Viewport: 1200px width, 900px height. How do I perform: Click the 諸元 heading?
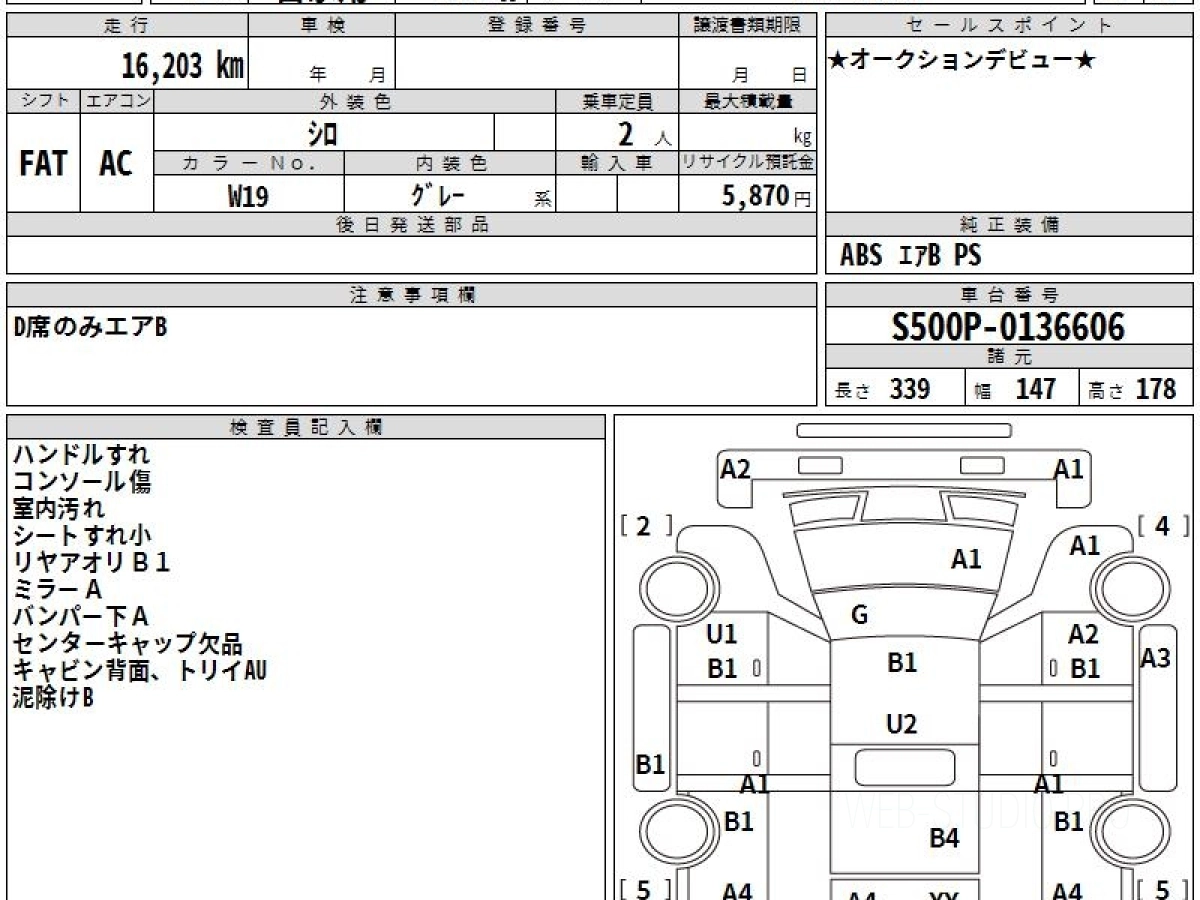(x=1009, y=357)
